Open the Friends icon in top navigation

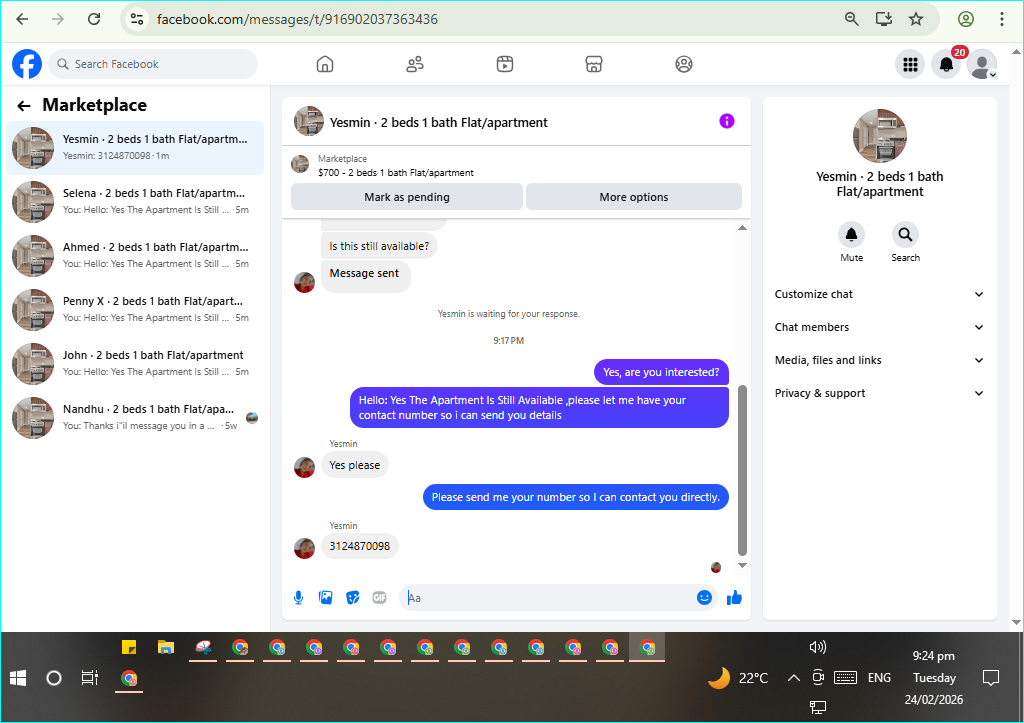(415, 64)
